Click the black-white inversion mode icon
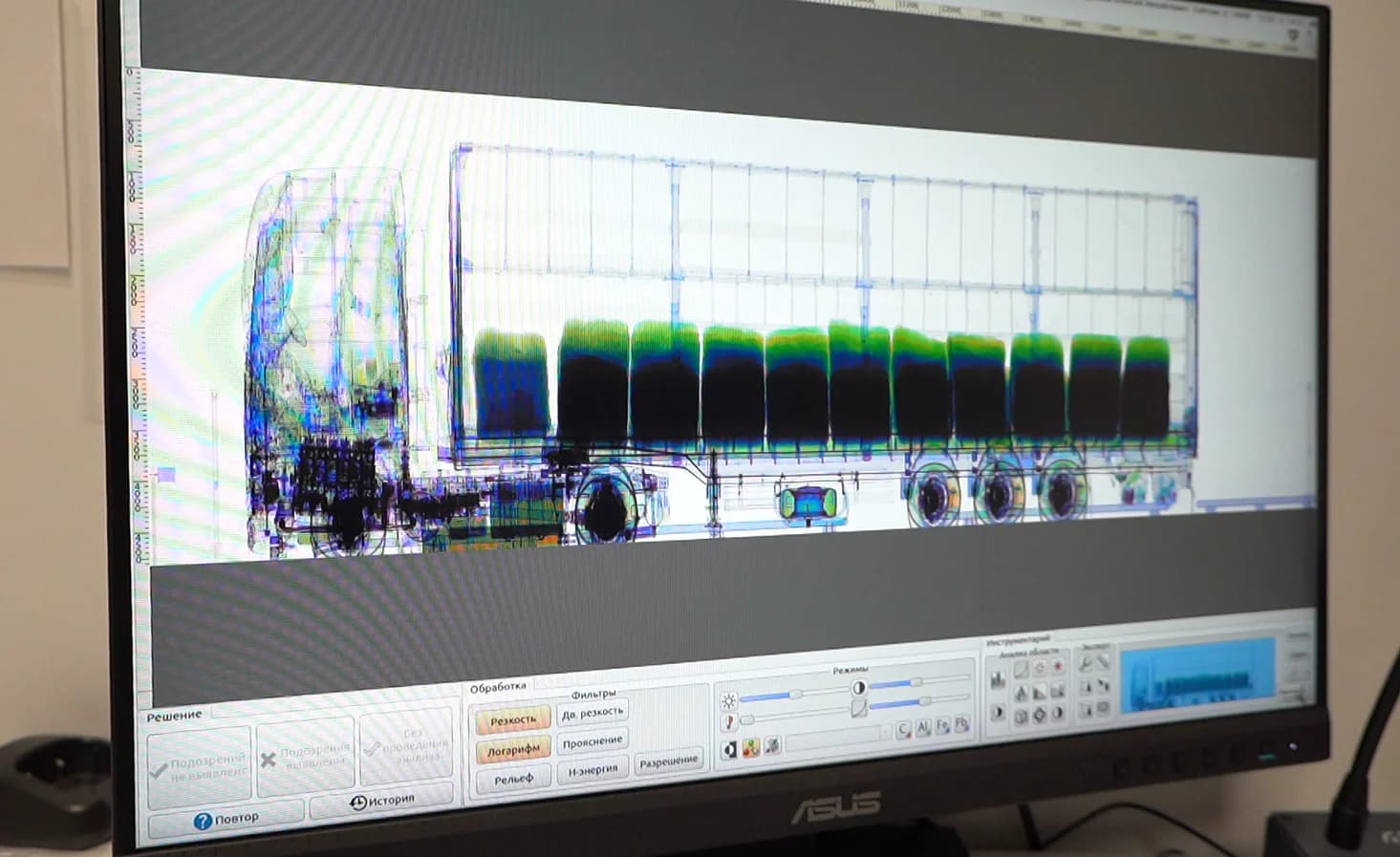The image size is (1400, 857). [729, 750]
